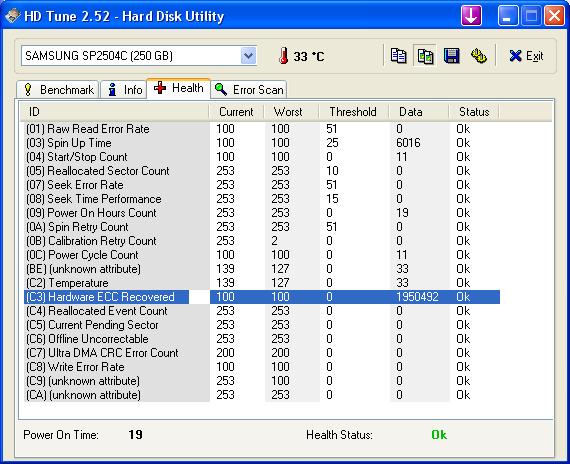Image resolution: width=570 pixels, height=464 pixels.
Task: Sort by the Current column header
Action: tap(236, 112)
